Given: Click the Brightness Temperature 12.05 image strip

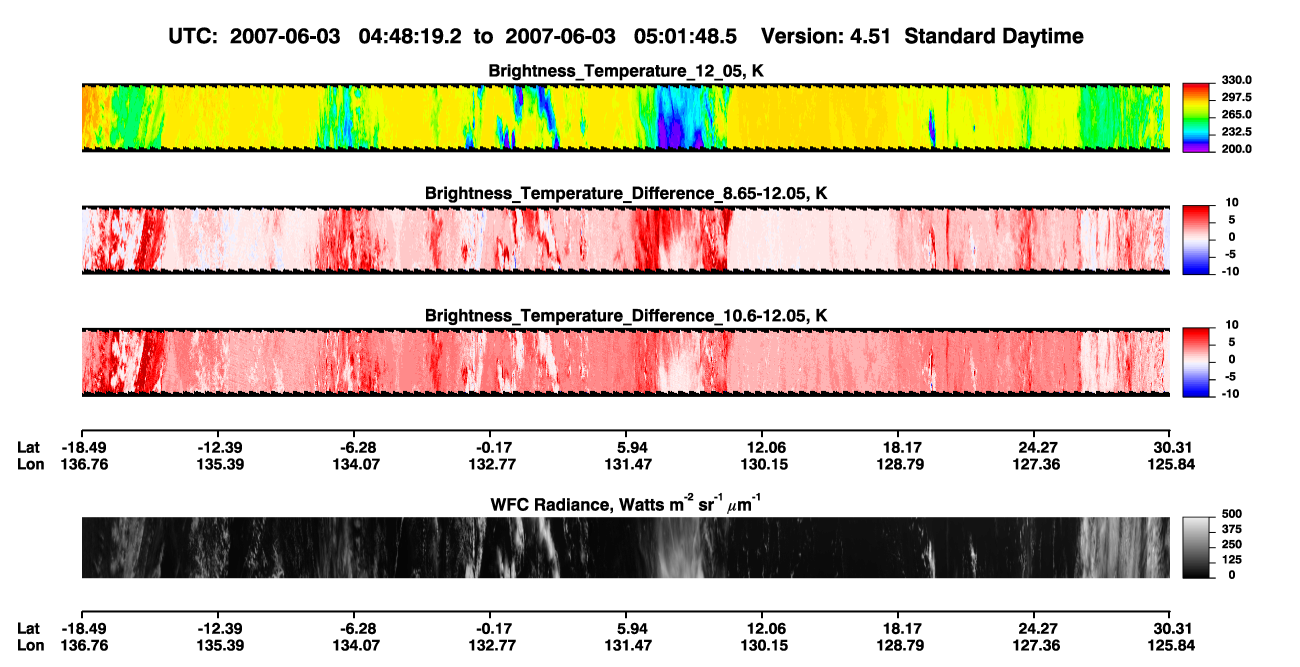Looking at the screenshot, I should click(625, 117).
